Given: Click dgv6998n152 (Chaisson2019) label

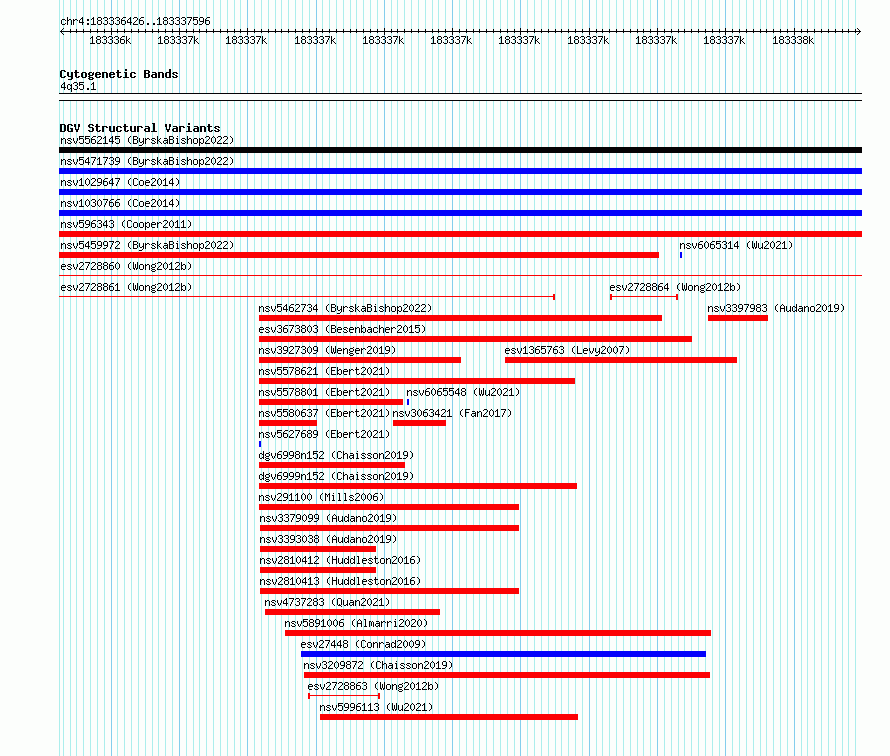Looking at the screenshot, I should (x=336, y=455).
